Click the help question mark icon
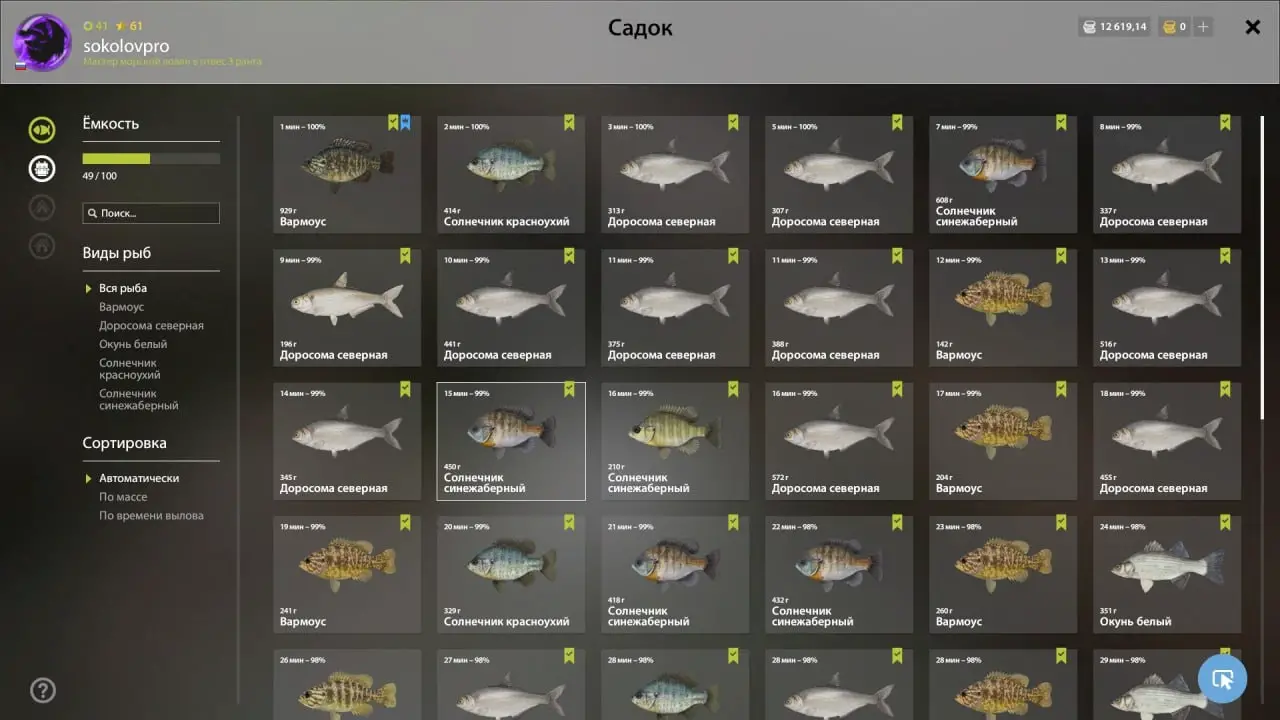The image size is (1280, 720). click(43, 690)
